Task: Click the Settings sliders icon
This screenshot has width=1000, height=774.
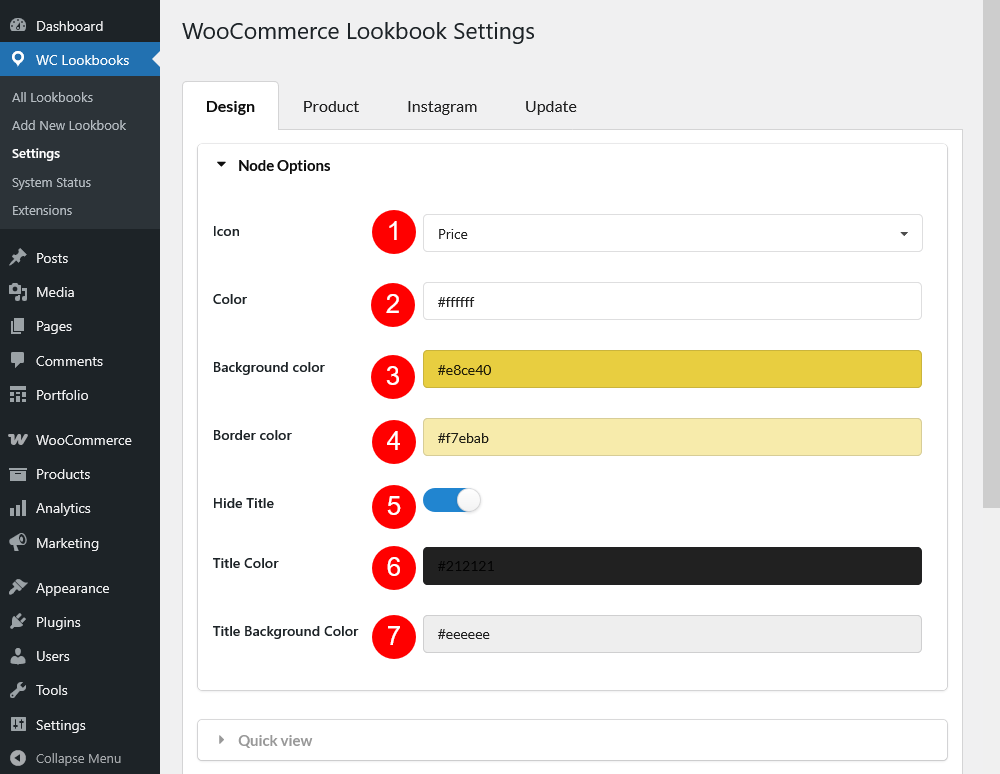Action: click(18, 724)
